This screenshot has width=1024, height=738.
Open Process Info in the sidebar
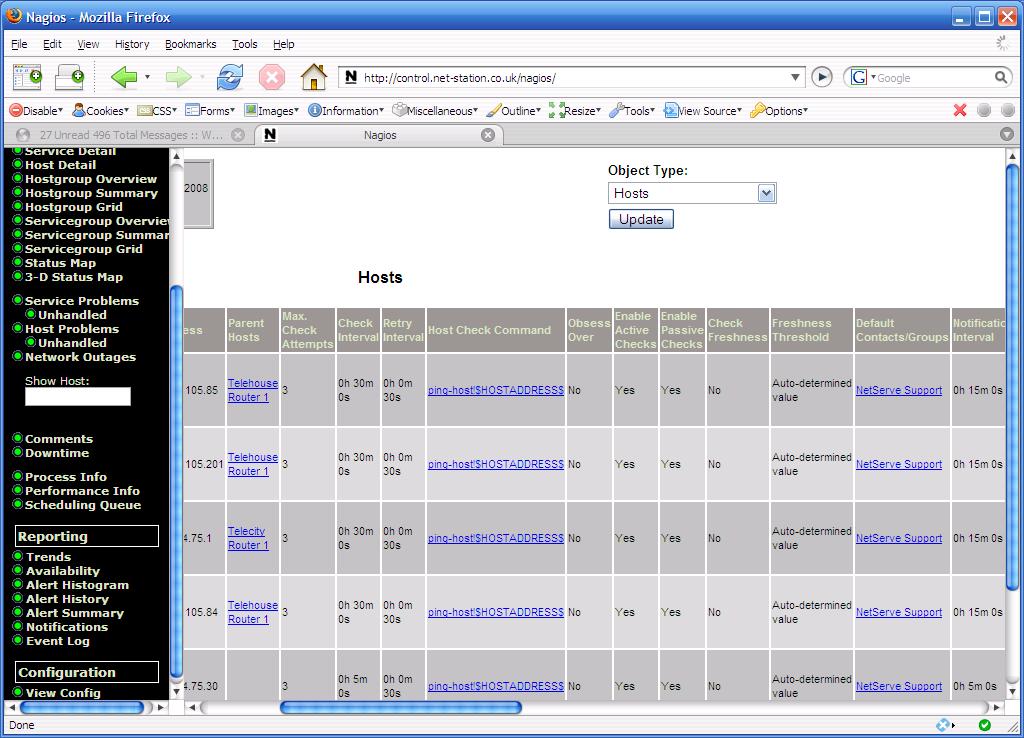pos(66,477)
